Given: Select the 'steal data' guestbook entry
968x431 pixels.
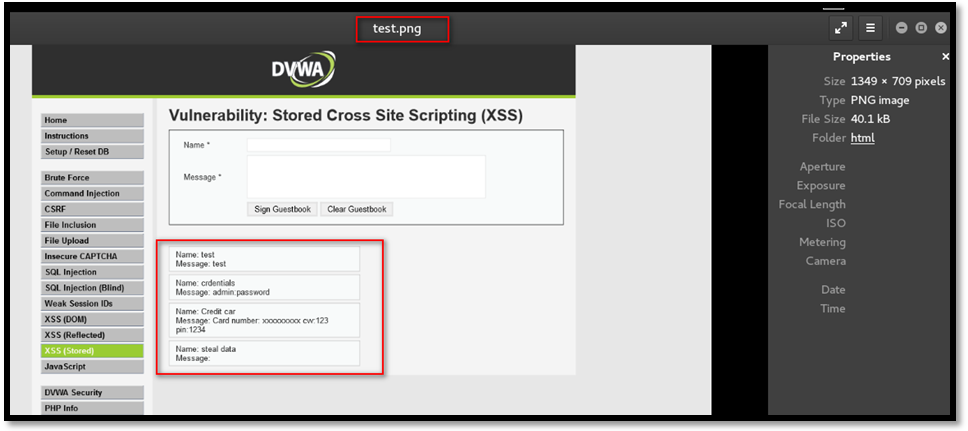Looking at the screenshot, I should (264, 353).
